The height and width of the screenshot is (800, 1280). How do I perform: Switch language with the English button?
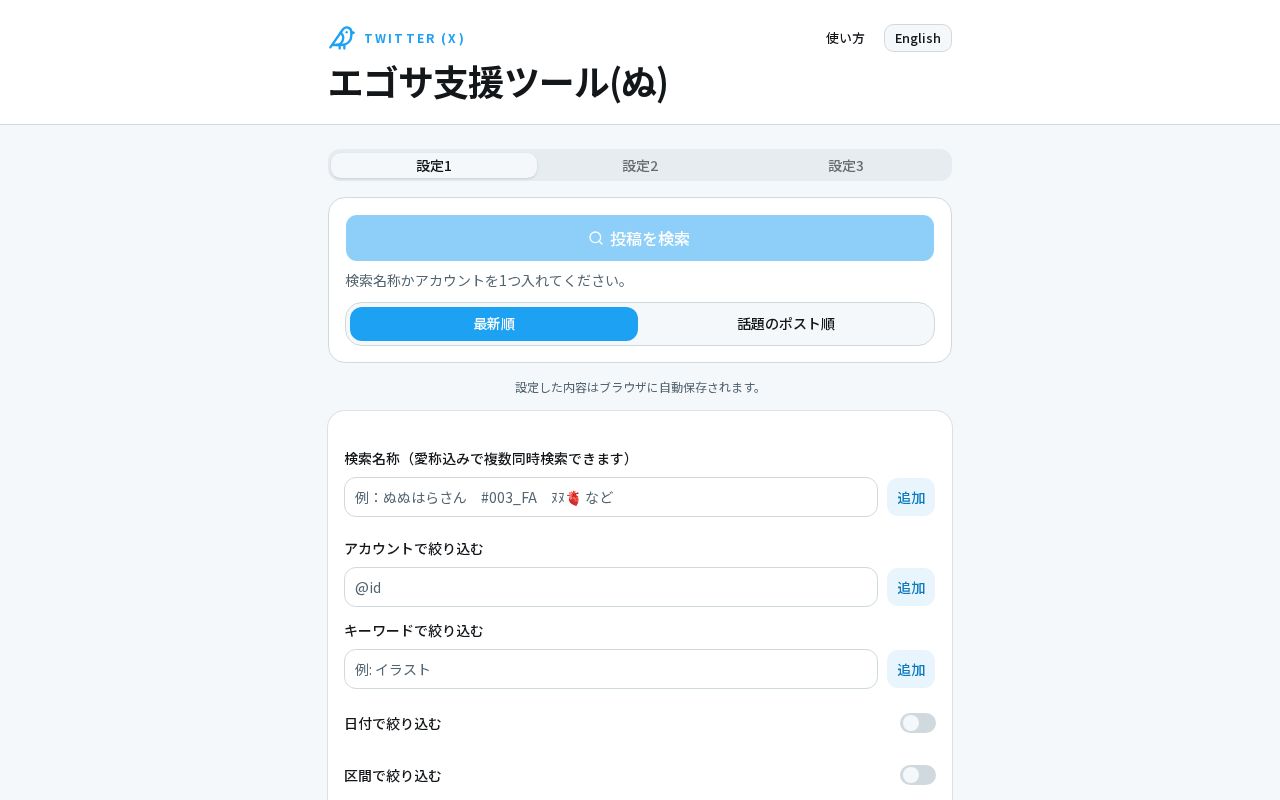coord(918,38)
